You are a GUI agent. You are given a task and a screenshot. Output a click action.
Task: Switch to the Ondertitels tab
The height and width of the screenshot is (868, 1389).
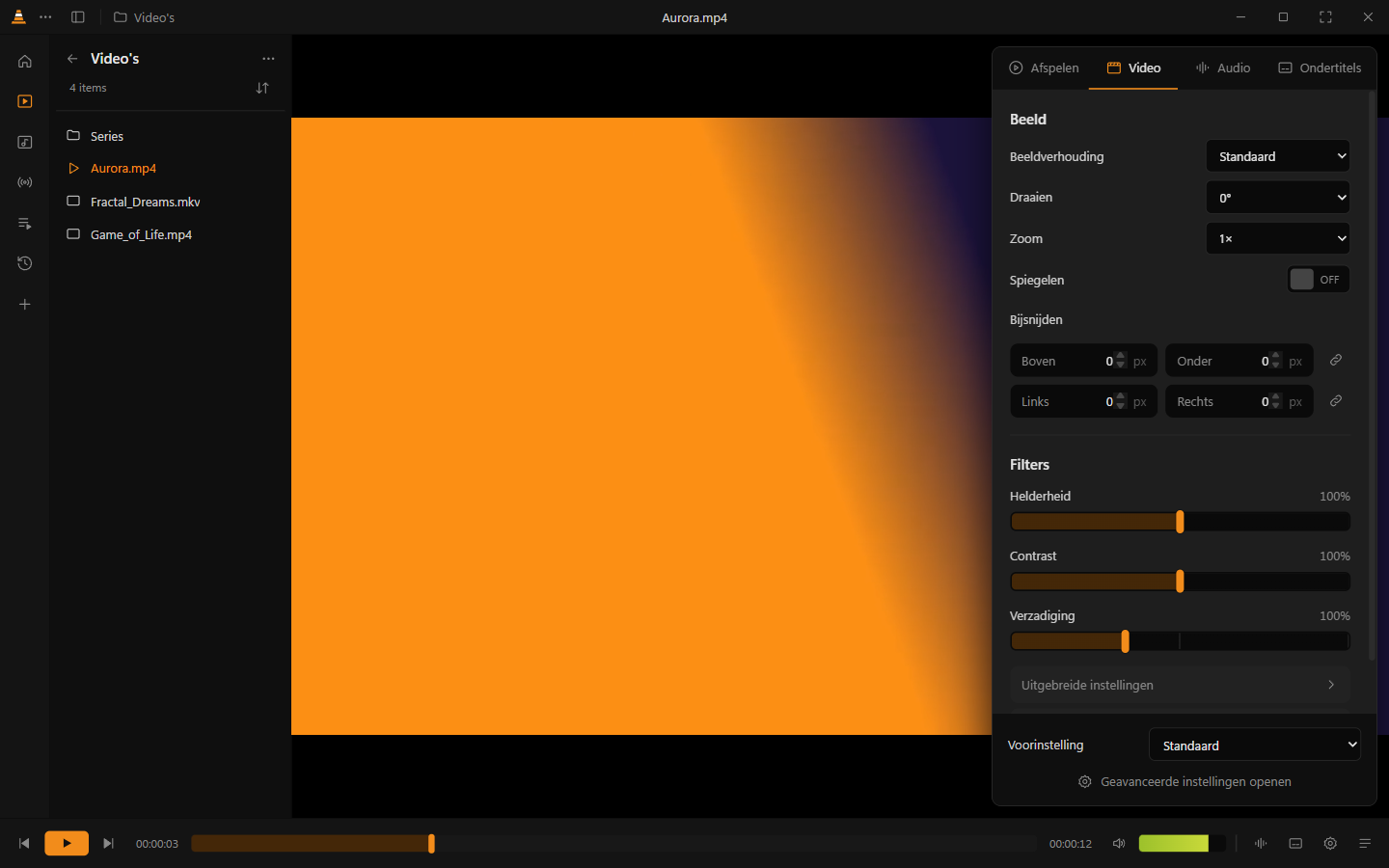pyautogui.click(x=1320, y=68)
